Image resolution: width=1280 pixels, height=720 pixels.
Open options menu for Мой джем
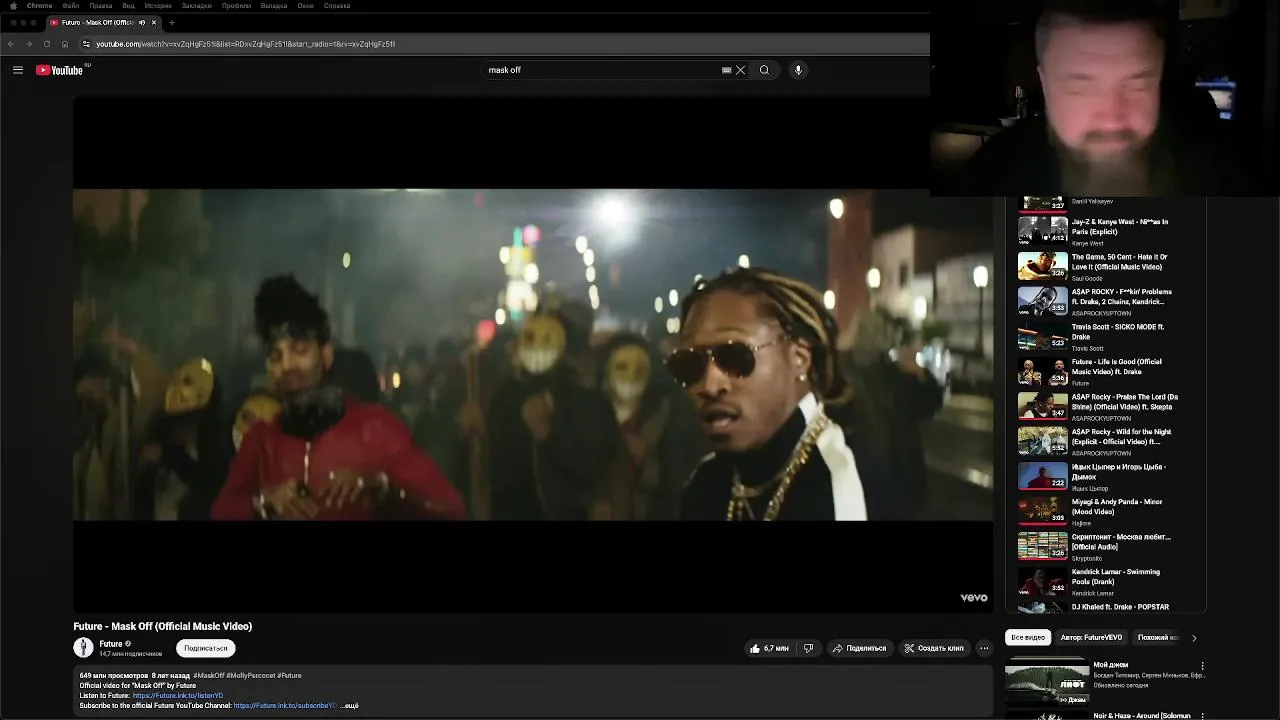pos(1202,666)
